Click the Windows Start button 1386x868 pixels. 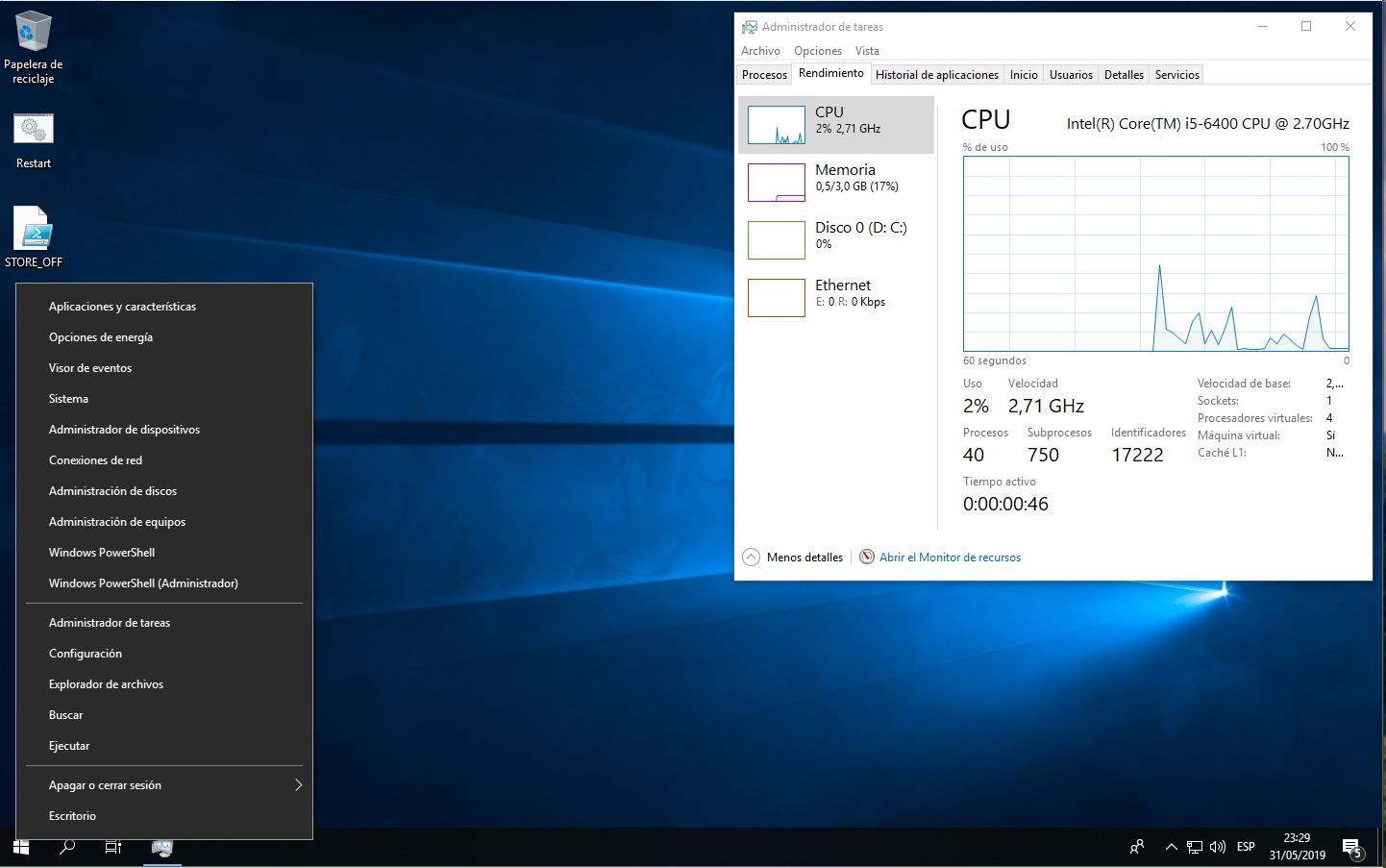click(21, 847)
